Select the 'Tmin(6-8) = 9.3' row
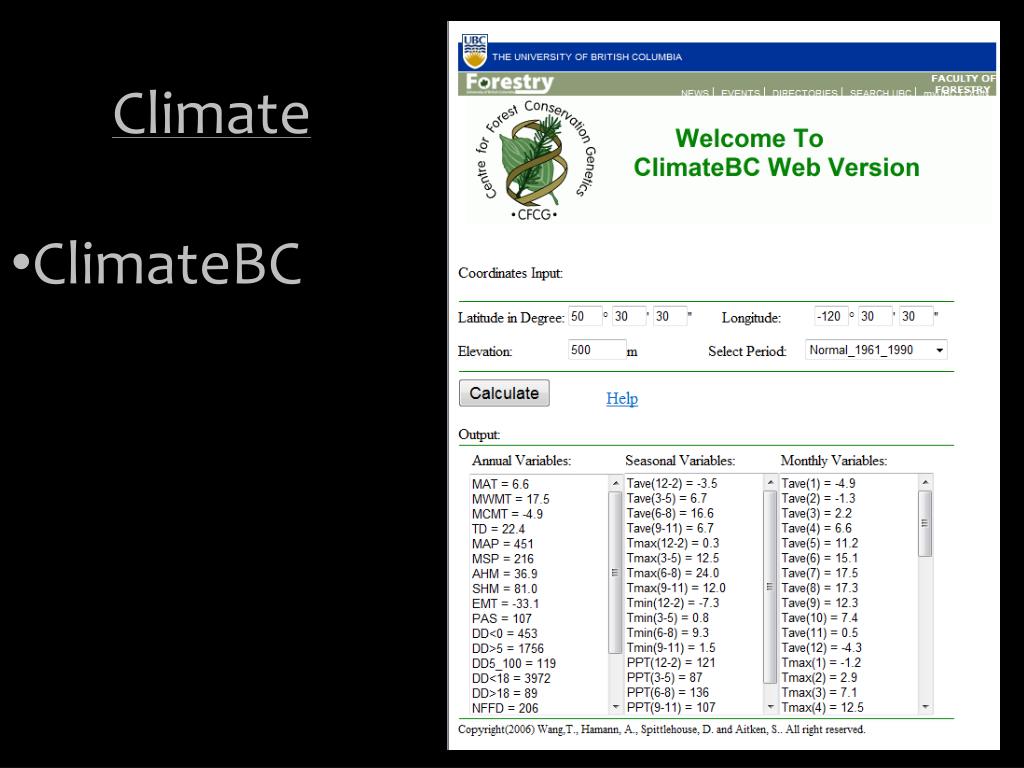1024x768 pixels. pyautogui.click(x=667, y=632)
